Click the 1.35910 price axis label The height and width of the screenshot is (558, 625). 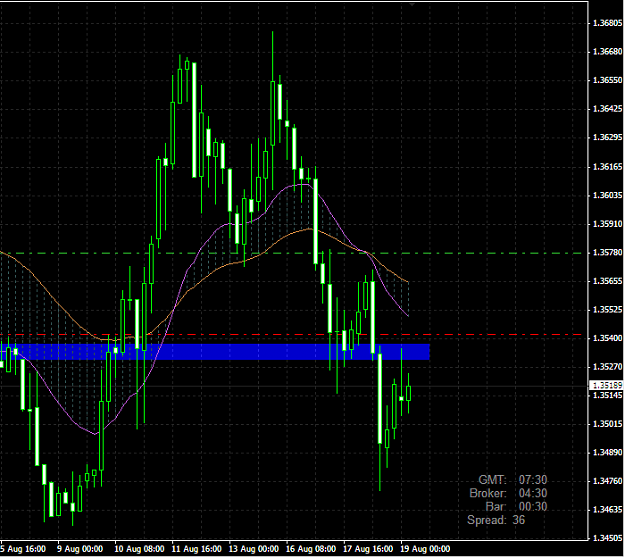click(607, 224)
